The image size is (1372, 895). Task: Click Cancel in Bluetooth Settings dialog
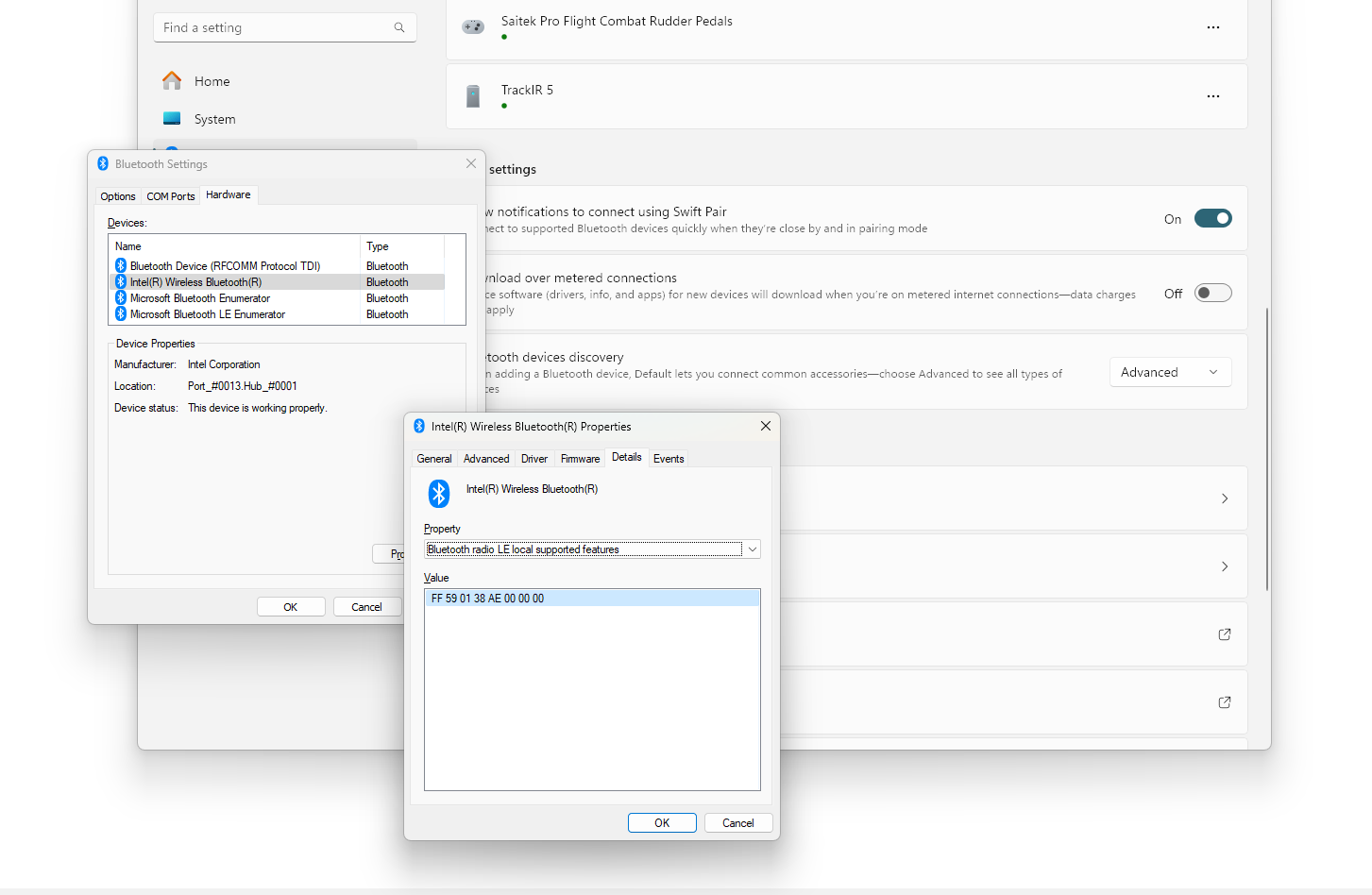coord(366,607)
